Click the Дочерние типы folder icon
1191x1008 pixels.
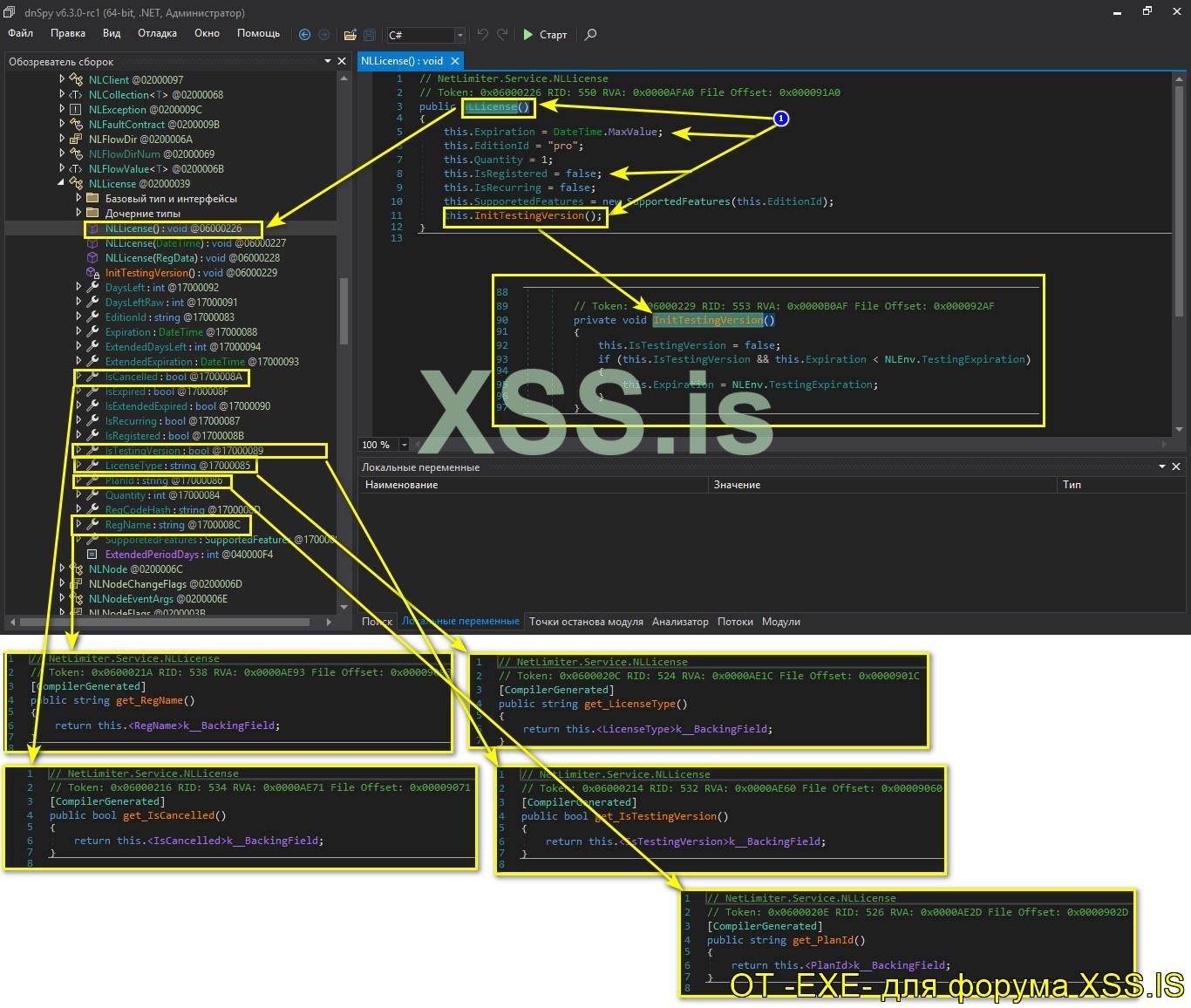(92, 214)
